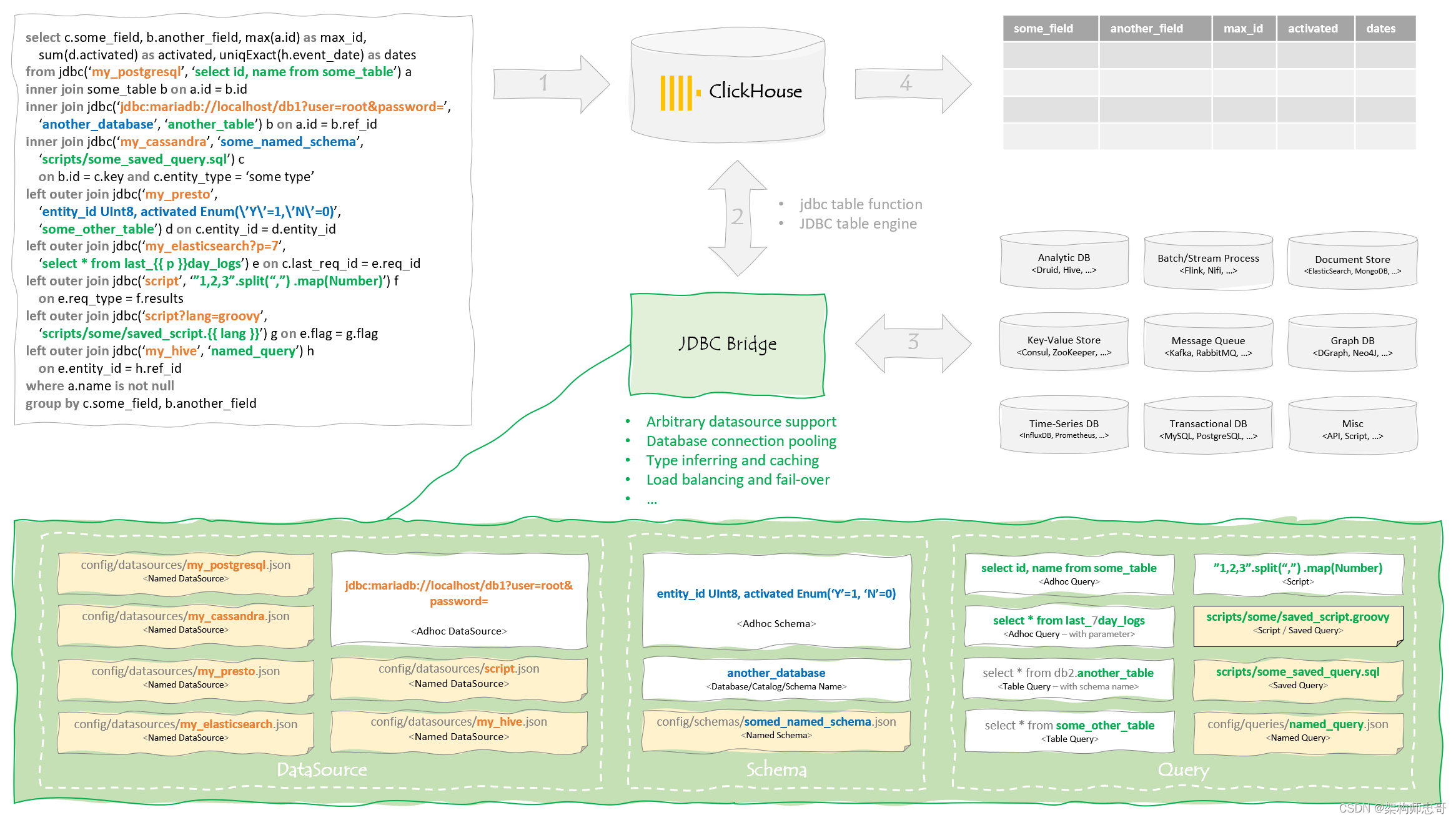1456x820 pixels.
Task: Click the Document Store cylinder
Action: [1352, 264]
